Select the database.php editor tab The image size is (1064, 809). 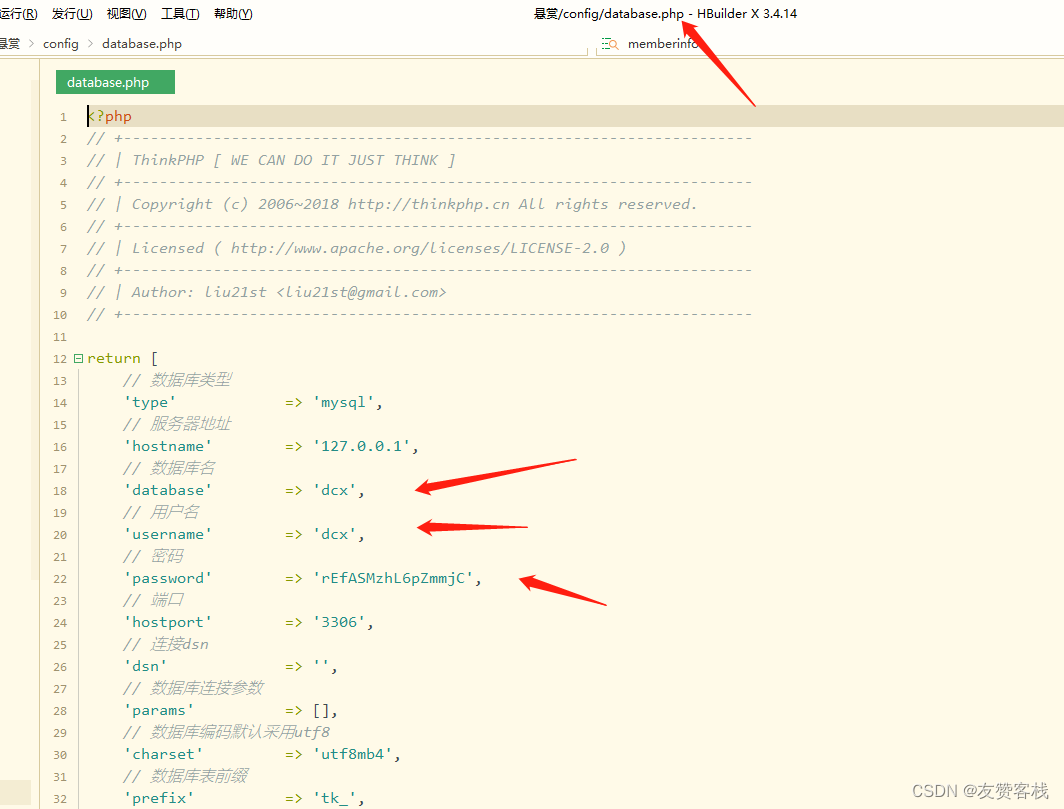click(x=115, y=82)
